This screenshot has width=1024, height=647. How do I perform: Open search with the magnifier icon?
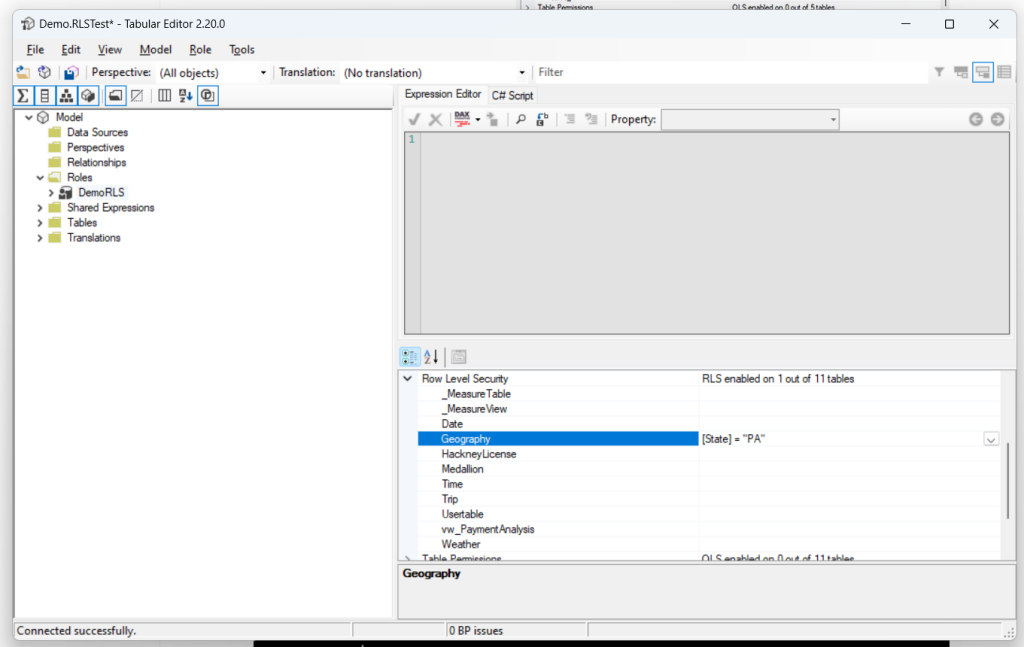pos(520,119)
